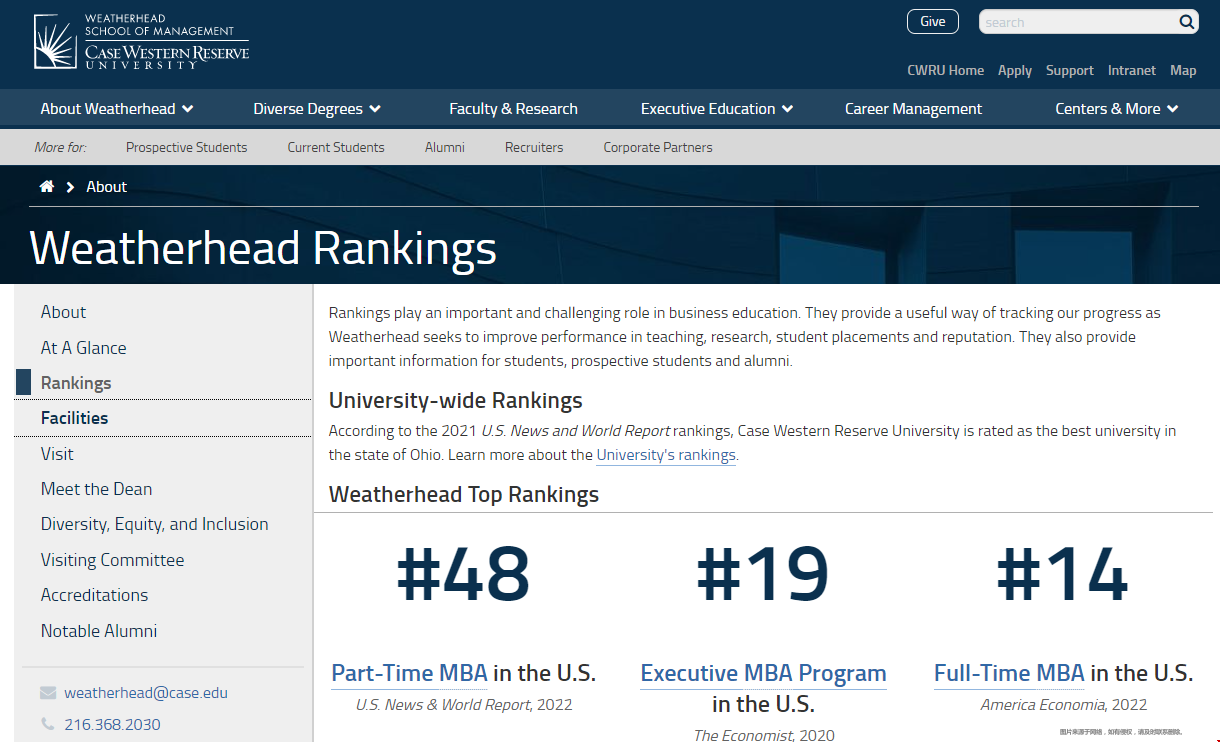Select Rankings in the sidebar
This screenshot has width=1220, height=742.
pyautogui.click(x=76, y=383)
